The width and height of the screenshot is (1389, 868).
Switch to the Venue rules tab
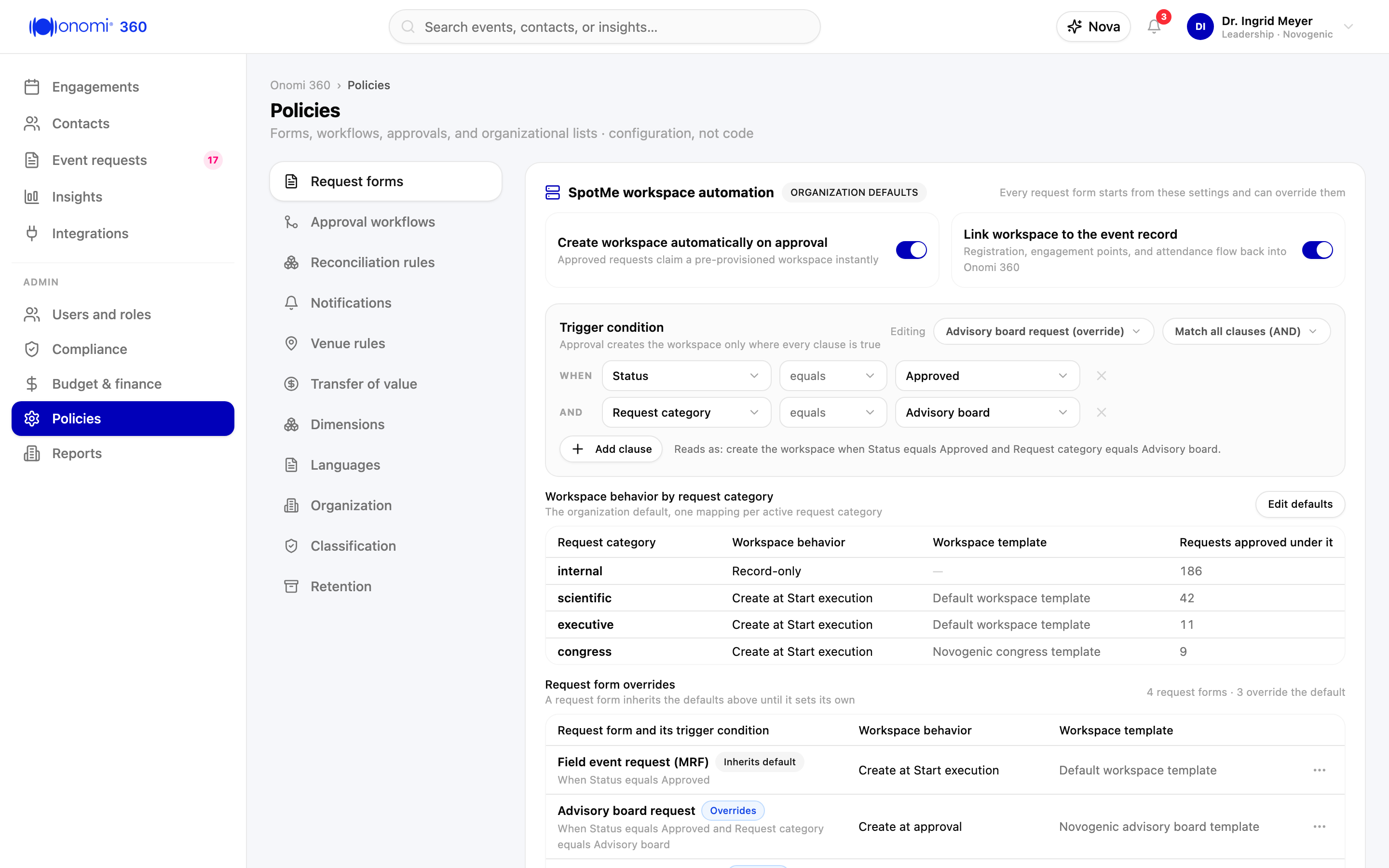pyautogui.click(x=386, y=343)
